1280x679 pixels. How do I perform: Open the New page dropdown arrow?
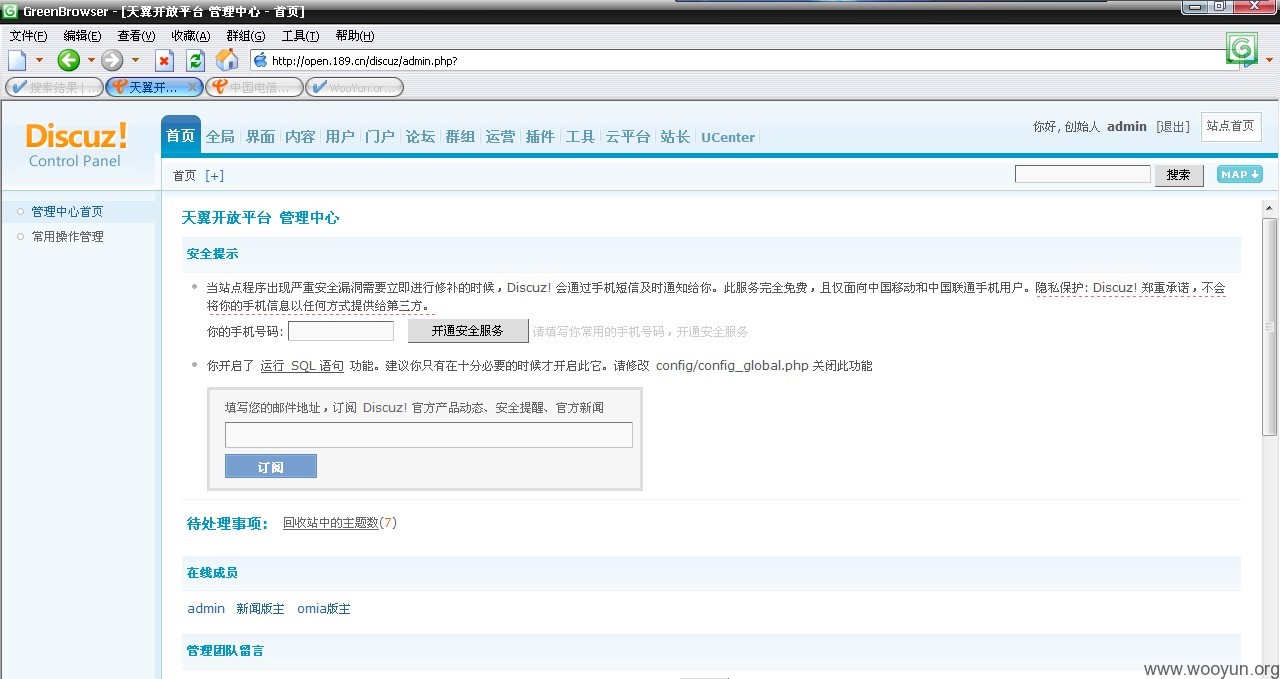click(x=39, y=60)
